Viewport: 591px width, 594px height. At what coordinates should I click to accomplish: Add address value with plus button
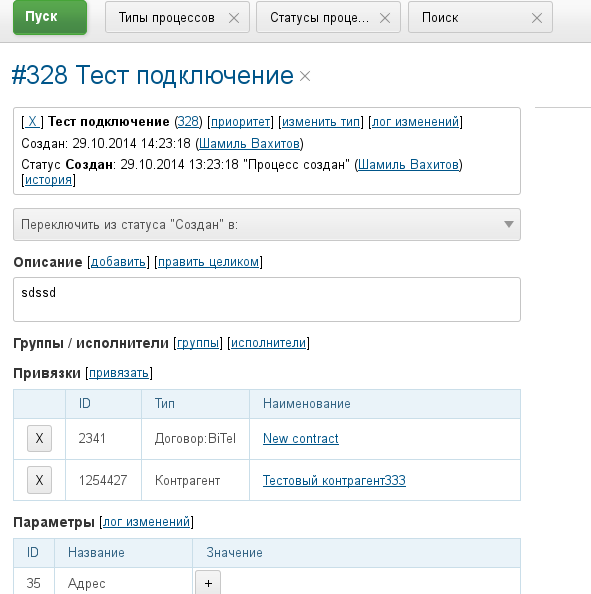point(208,583)
